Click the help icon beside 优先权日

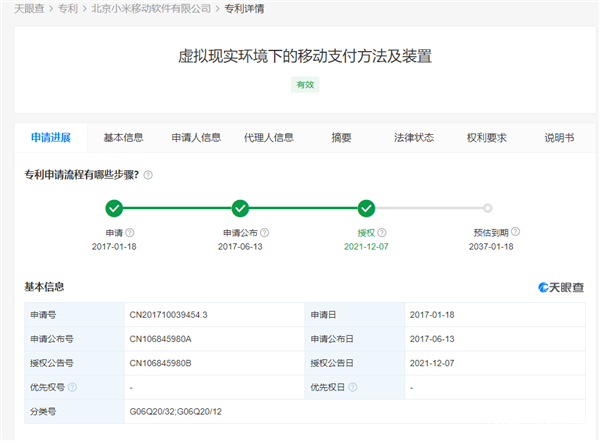click(x=352, y=387)
